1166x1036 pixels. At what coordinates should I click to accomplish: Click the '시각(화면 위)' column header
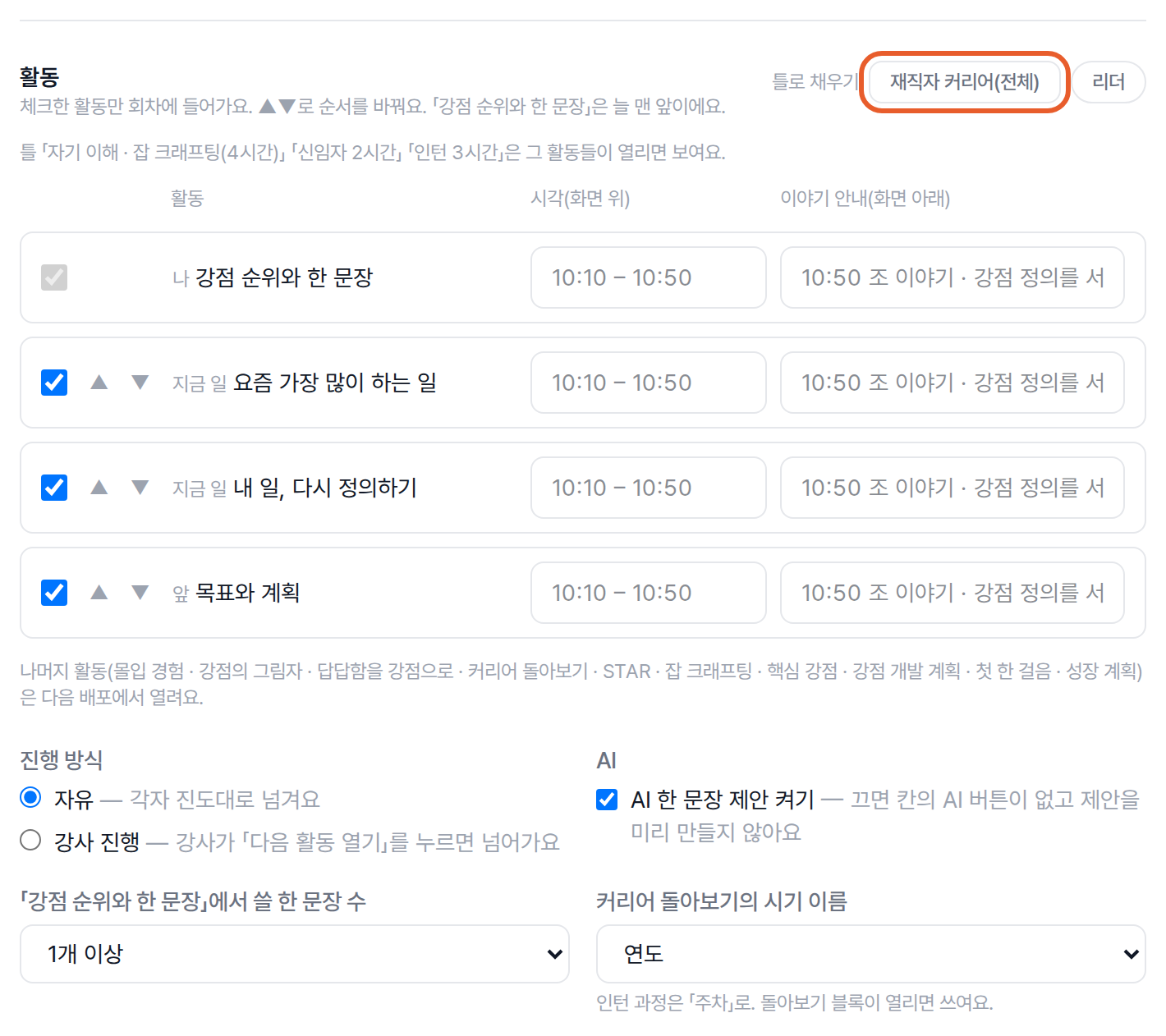point(581,199)
